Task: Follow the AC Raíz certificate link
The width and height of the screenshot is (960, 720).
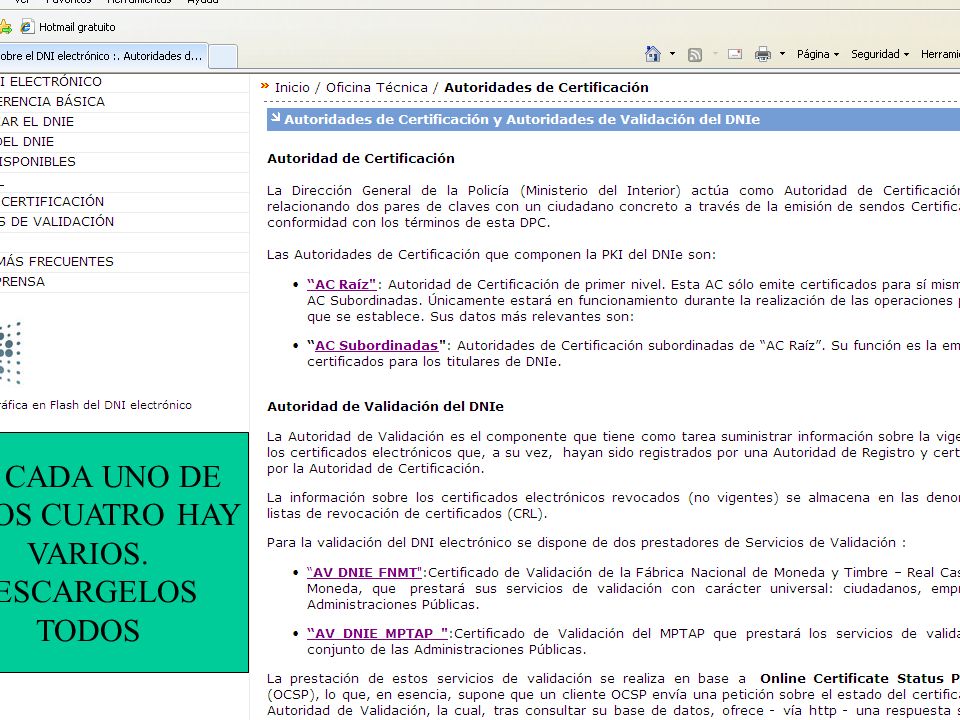Action: click(x=342, y=285)
